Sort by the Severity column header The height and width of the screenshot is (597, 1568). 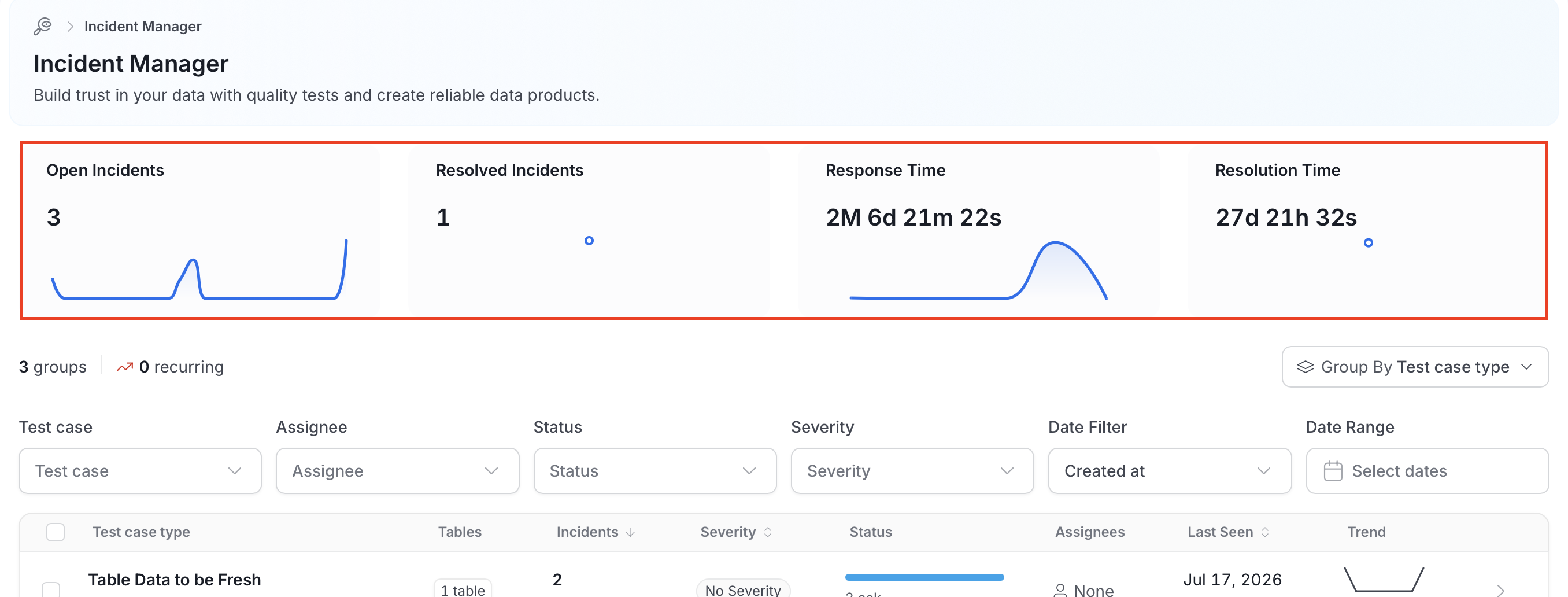tap(736, 532)
